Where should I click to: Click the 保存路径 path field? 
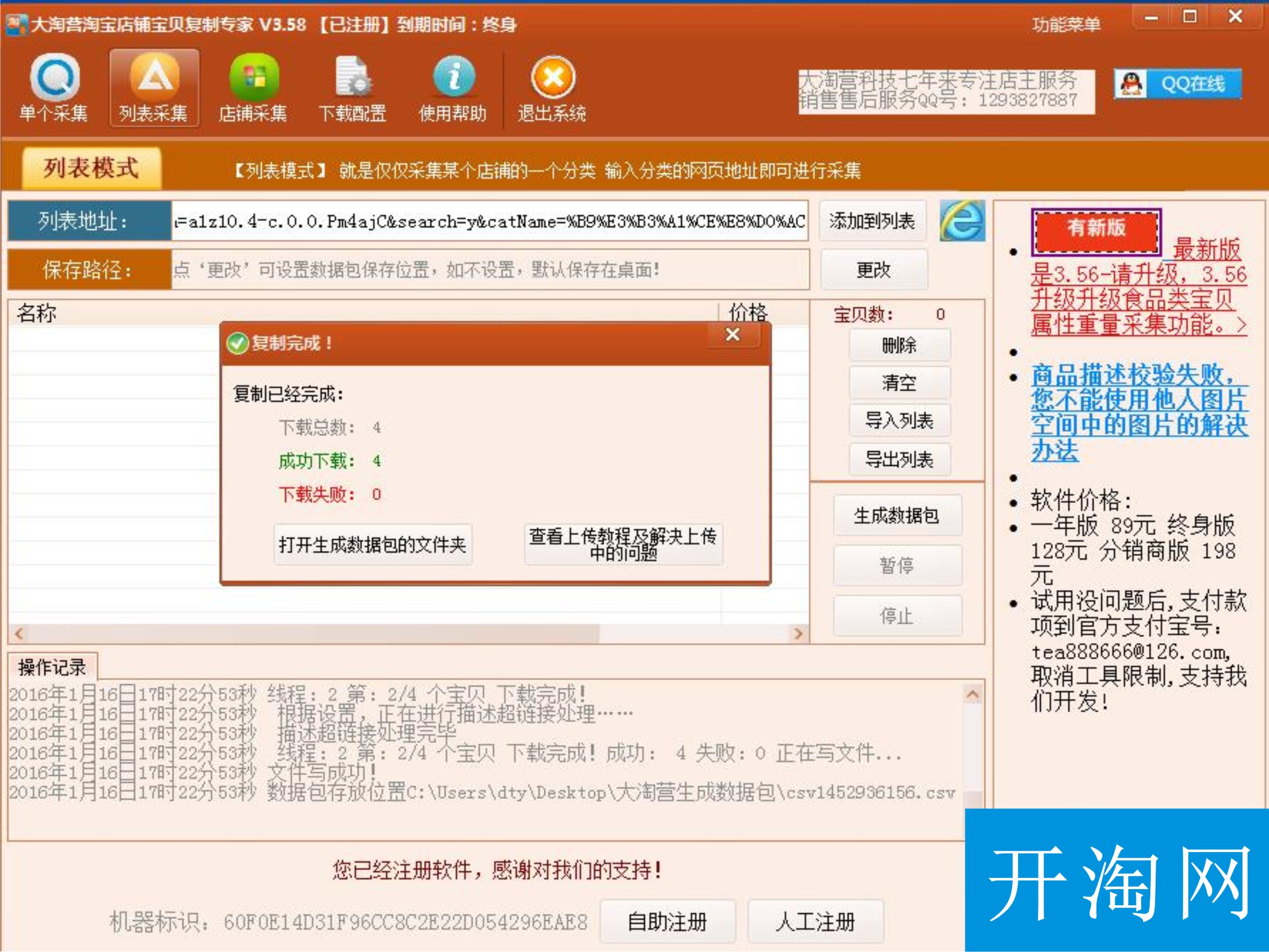click(490, 269)
